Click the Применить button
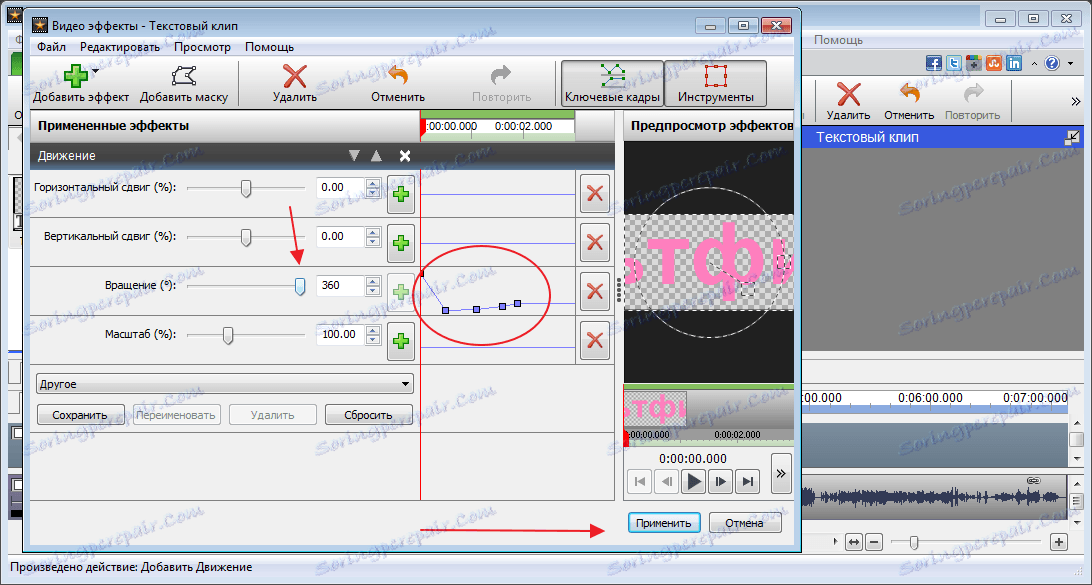This screenshot has width=1092, height=585. (664, 523)
